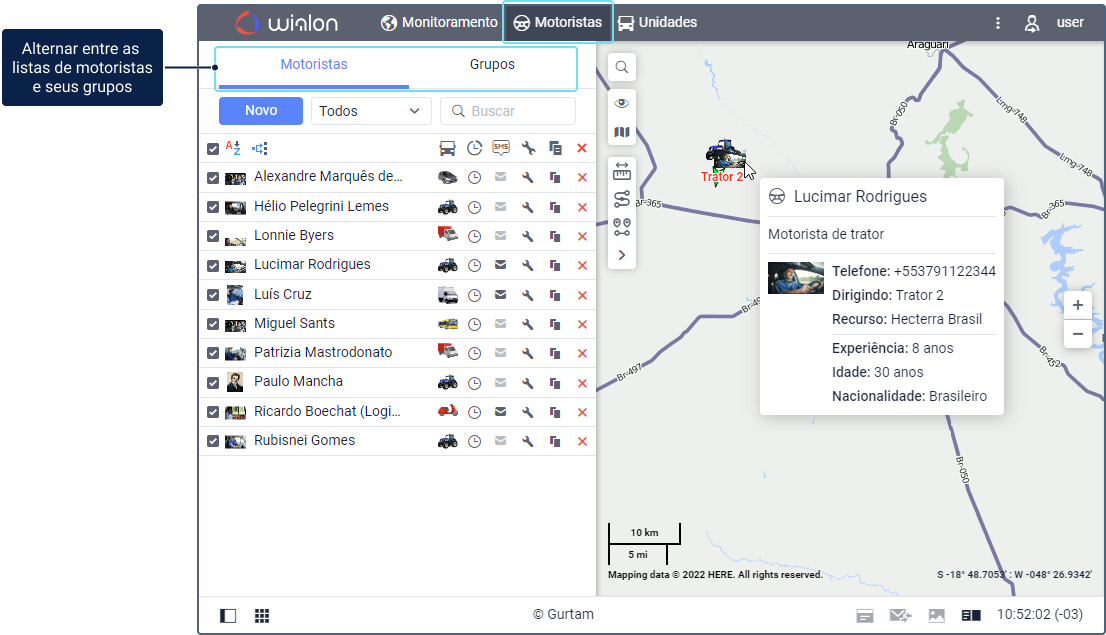Copy driver Hélio Pelegrini Lemes
1106x635 pixels.
[x=555, y=207]
